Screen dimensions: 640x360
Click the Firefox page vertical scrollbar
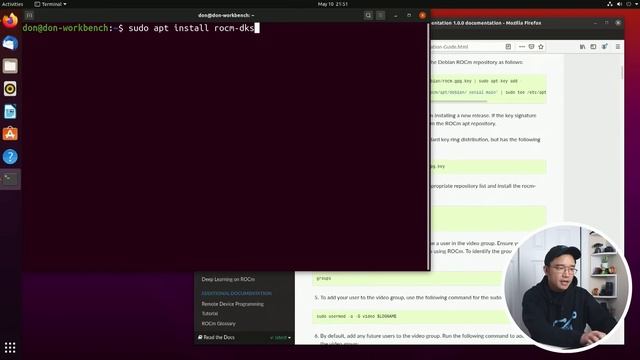[622, 73]
